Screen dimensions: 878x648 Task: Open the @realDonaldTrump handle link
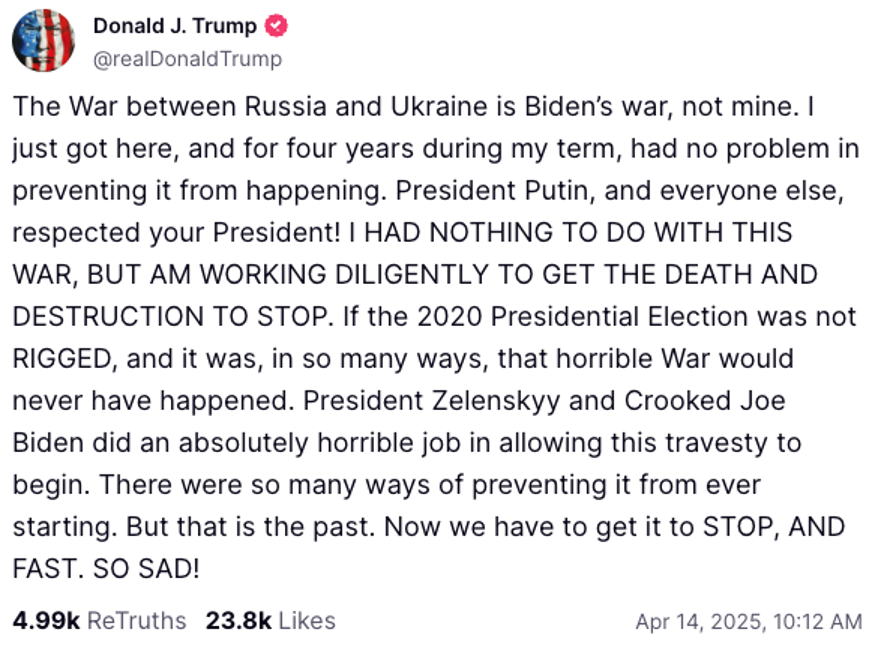[x=188, y=59]
